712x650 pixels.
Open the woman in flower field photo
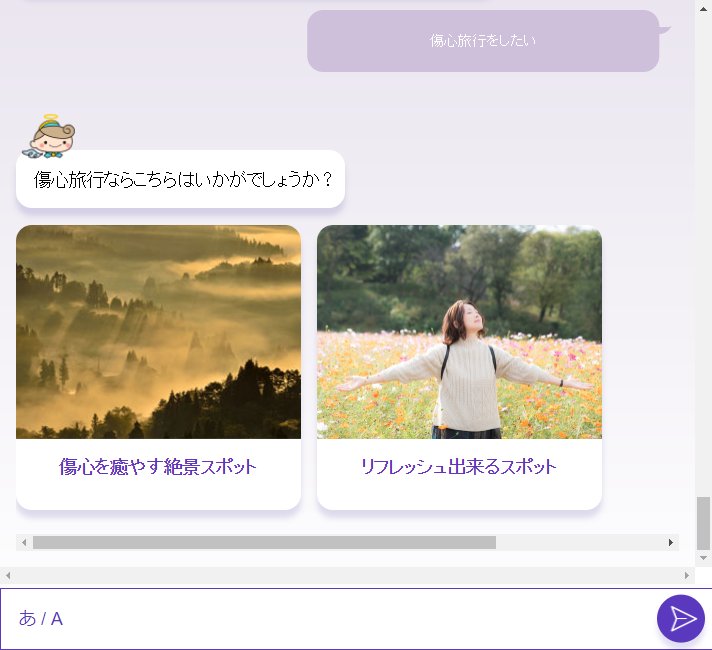point(459,332)
